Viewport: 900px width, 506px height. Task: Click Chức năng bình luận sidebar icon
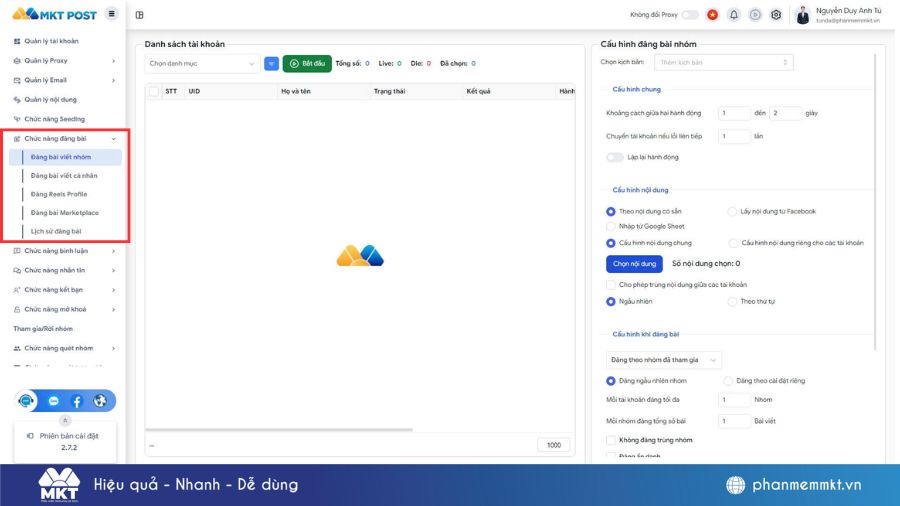point(17,251)
